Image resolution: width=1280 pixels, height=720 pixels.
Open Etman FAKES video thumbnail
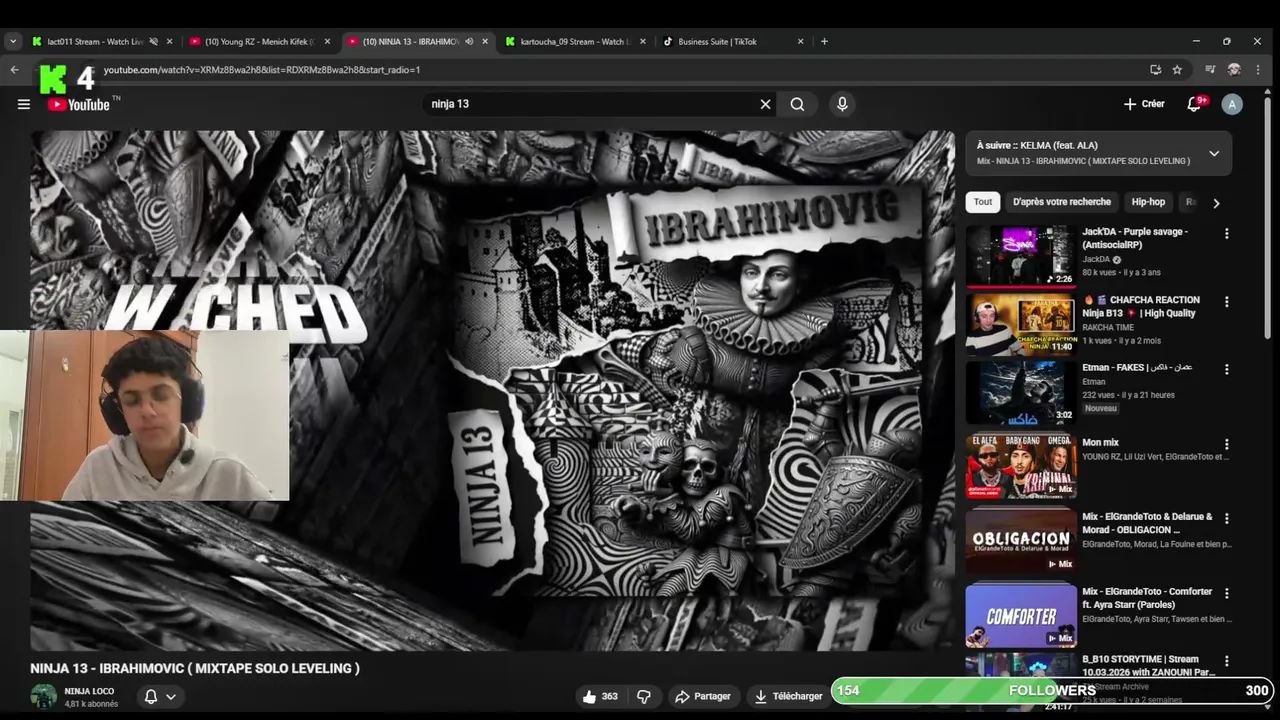point(1021,392)
